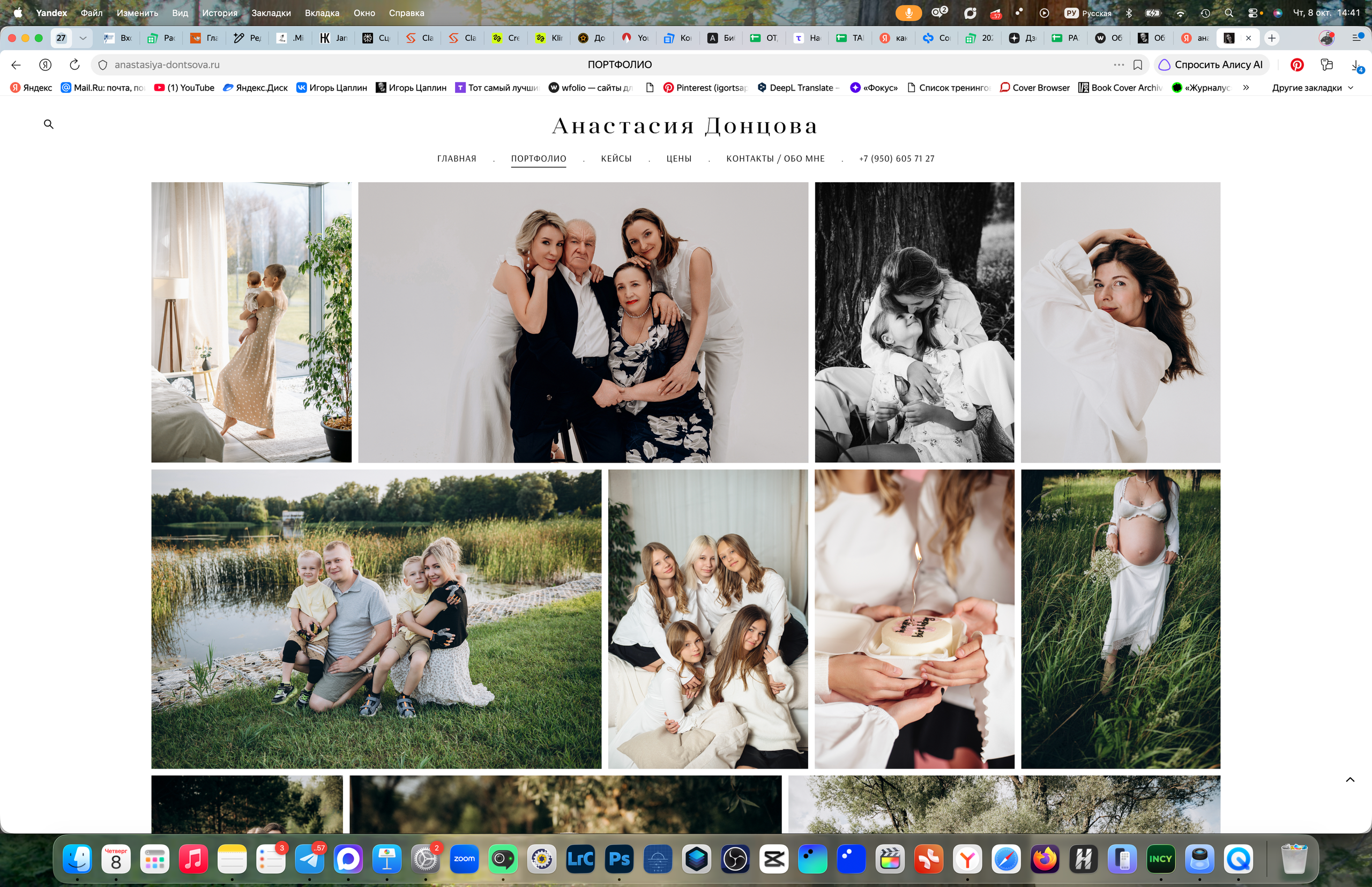Image resolution: width=1372 pixels, height=887 pixels.
Task: Open КОНТАКТЫ / ОБО МНЕ page
Action: point(776,159)
